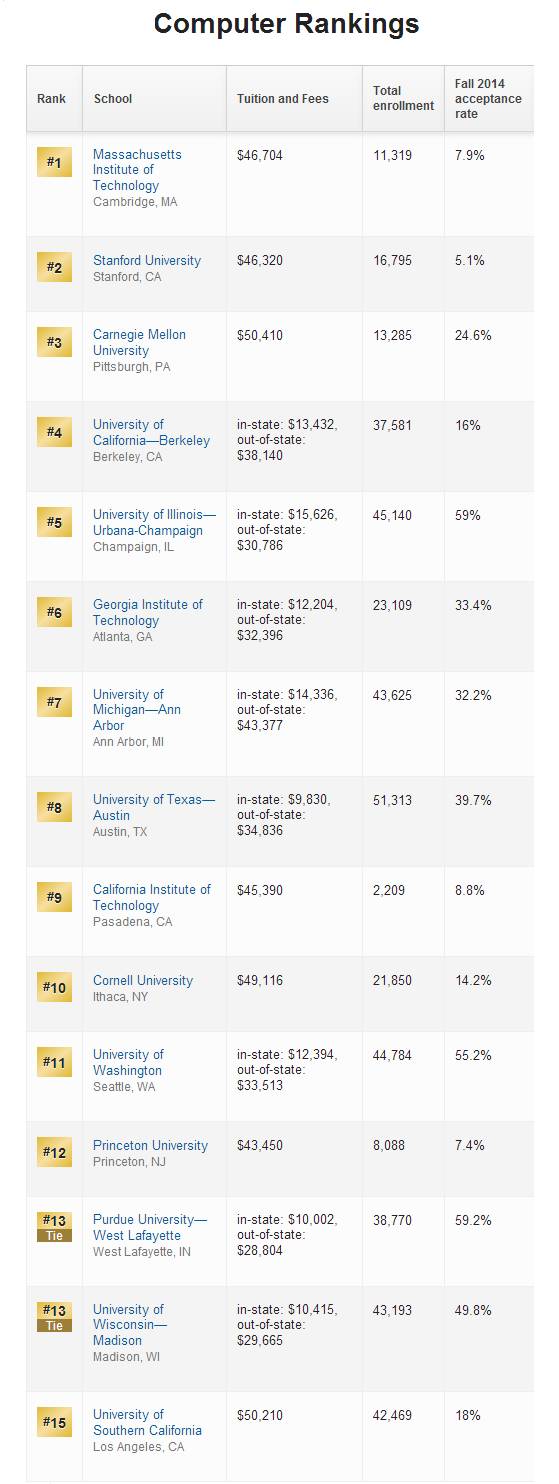Click the #5 gold rank badge
The height and width of the screenshot is (1484, 559).
[x=54, y=522]
